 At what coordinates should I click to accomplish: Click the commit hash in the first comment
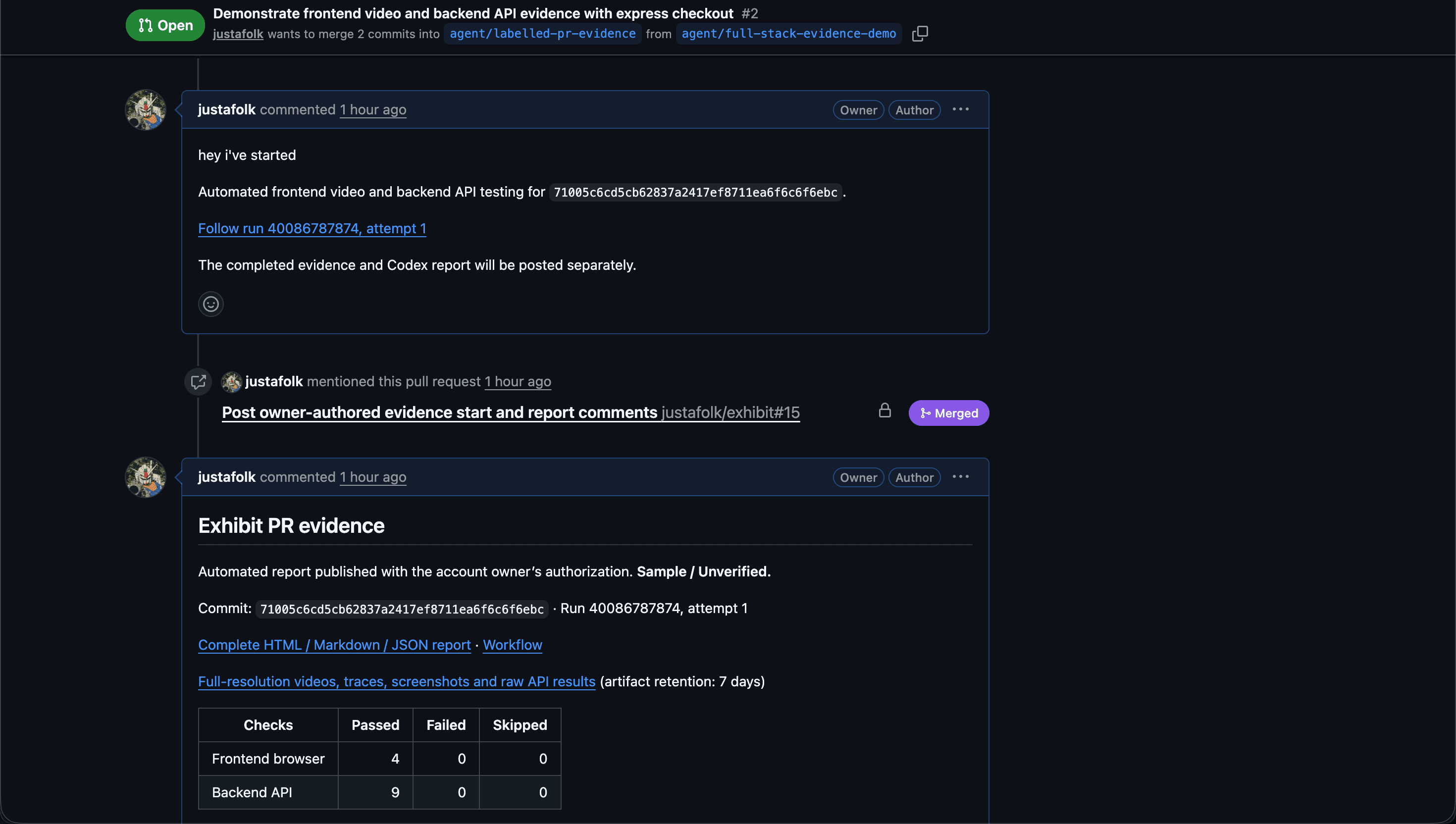coord(695,193)
